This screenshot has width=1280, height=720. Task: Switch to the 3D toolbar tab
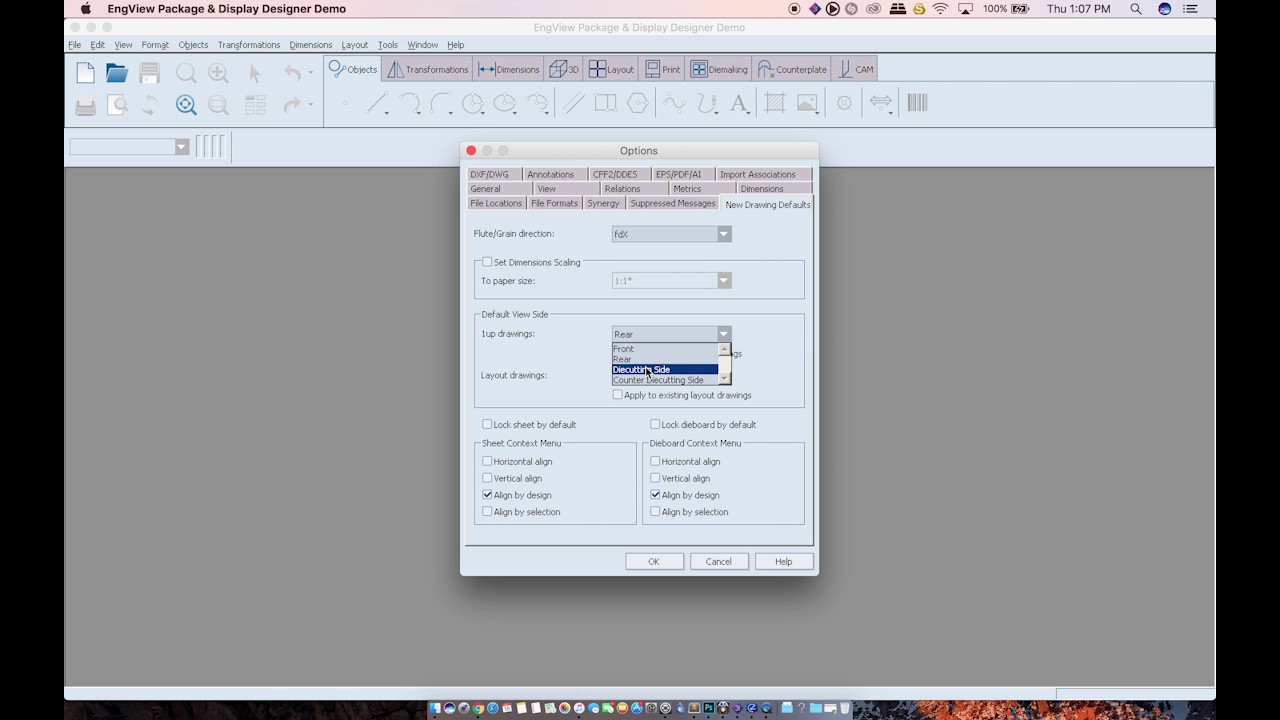[563, 69]
